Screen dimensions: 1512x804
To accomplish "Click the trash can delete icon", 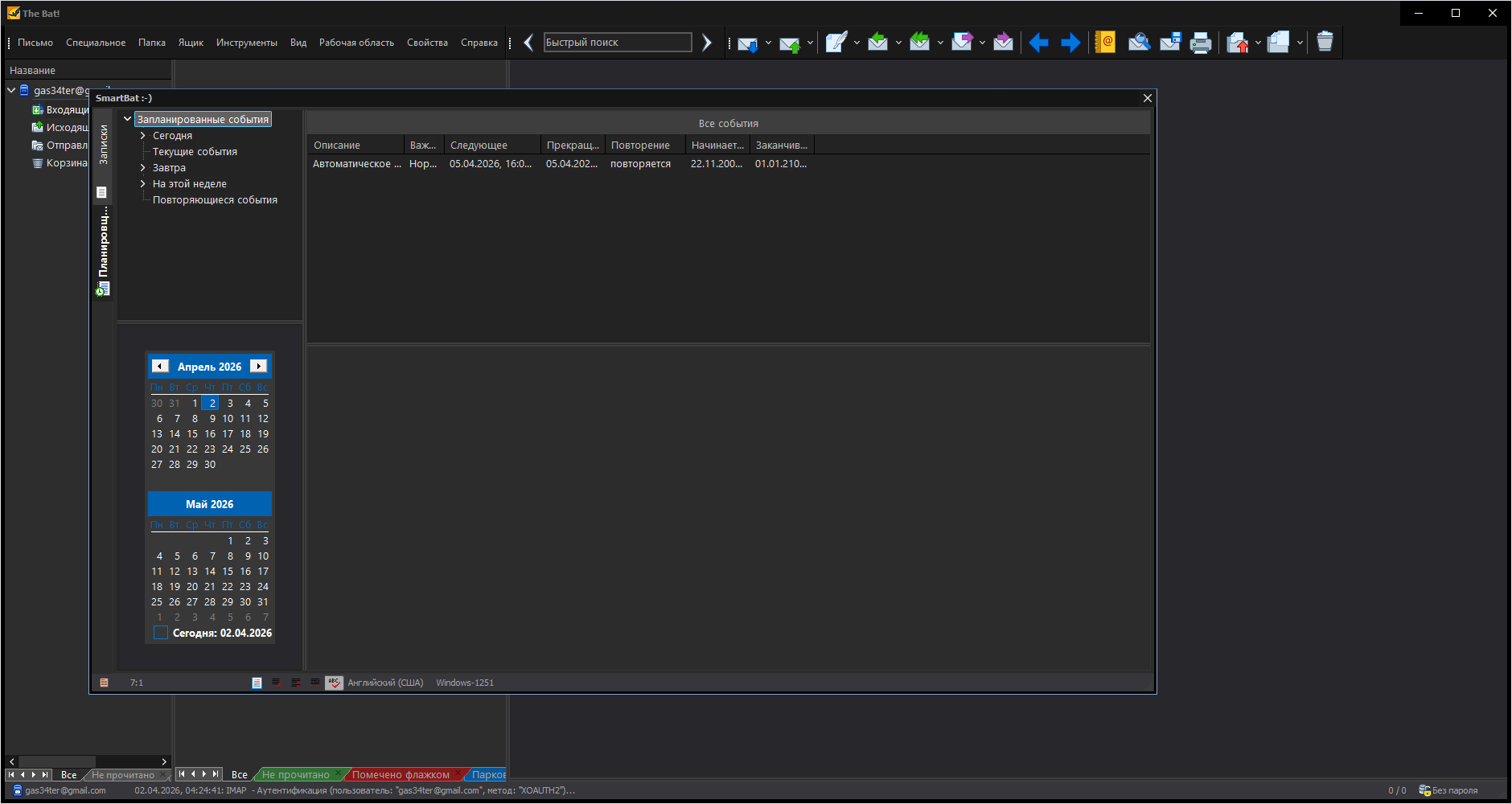I will point(1325,42).
